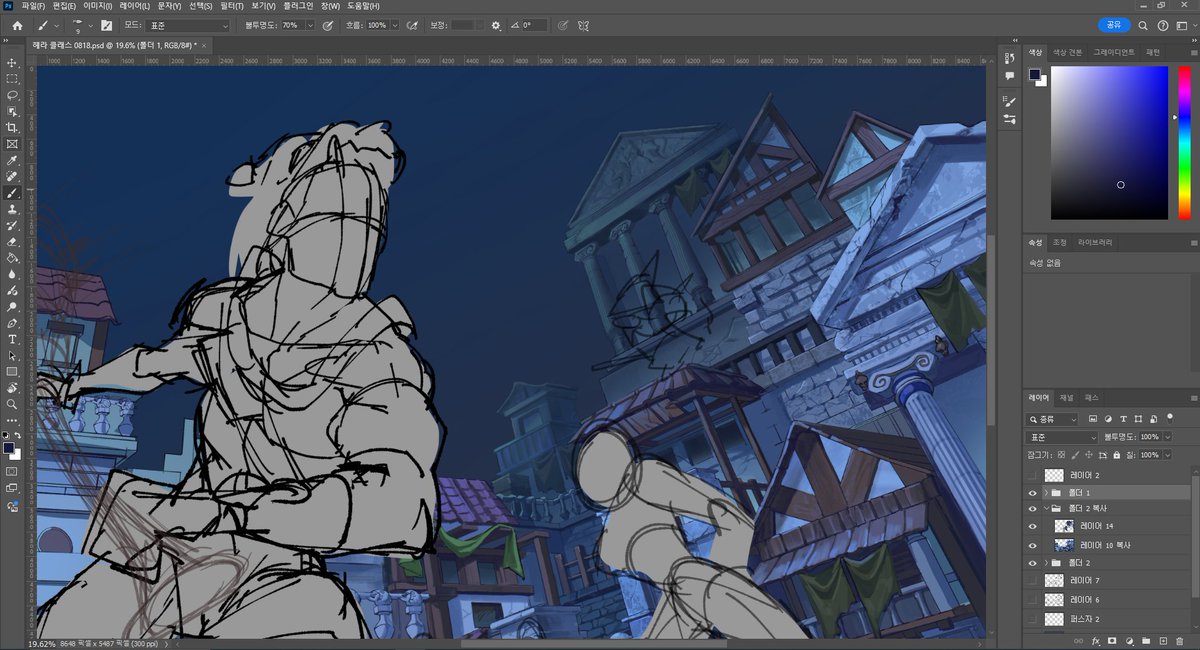Click the brush angle 0° field
Screen dimensions: 1200x650
click(x=533, y=25)
